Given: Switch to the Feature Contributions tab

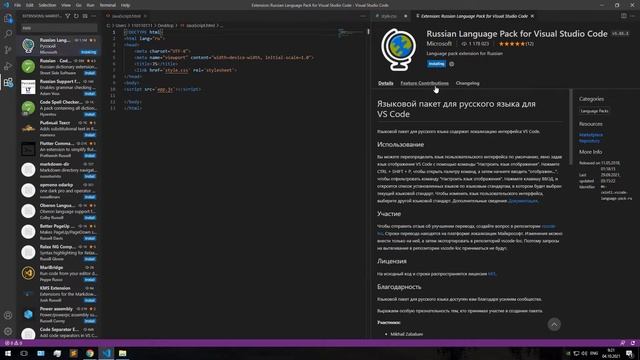Looking at the screenshot, I should [424, 83].
